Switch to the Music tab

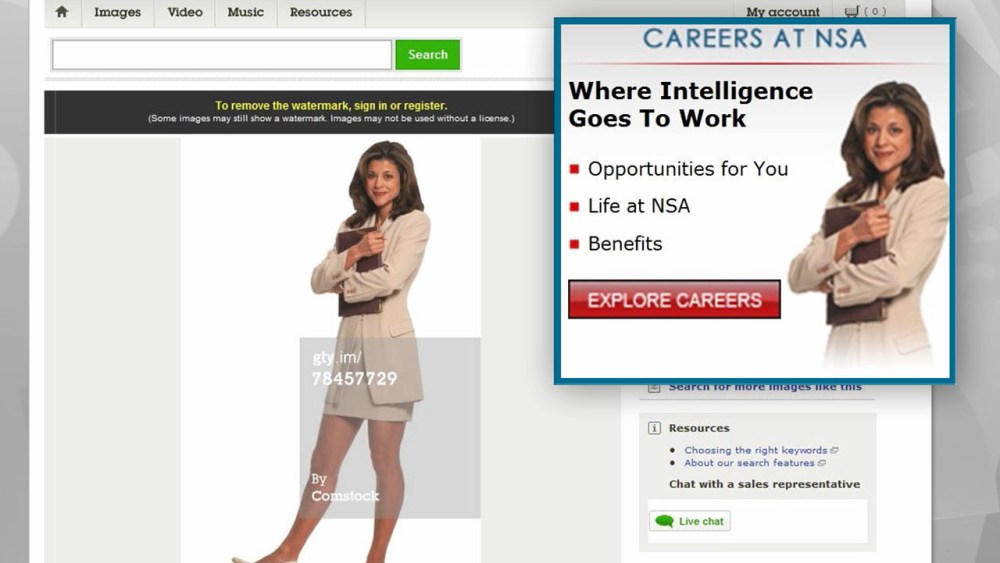click(246, 12)
